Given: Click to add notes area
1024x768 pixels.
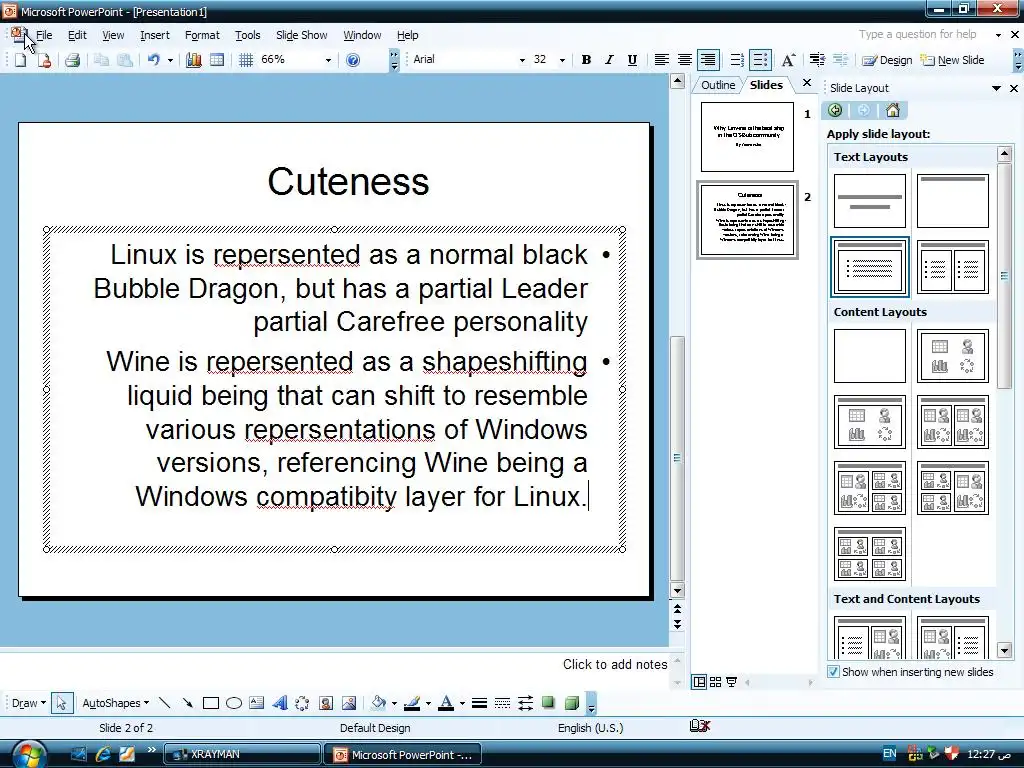Looking at the screenshot, I should [615, 664].
